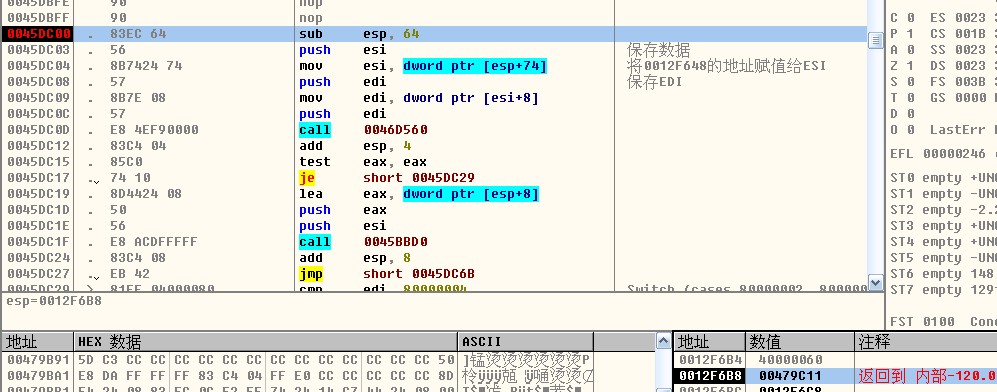The height and width of the screenshot is (392, 997).
Task: Click the mov edi, dword ptr [esi+8] instruction
Action: click(x=419, y=98)
